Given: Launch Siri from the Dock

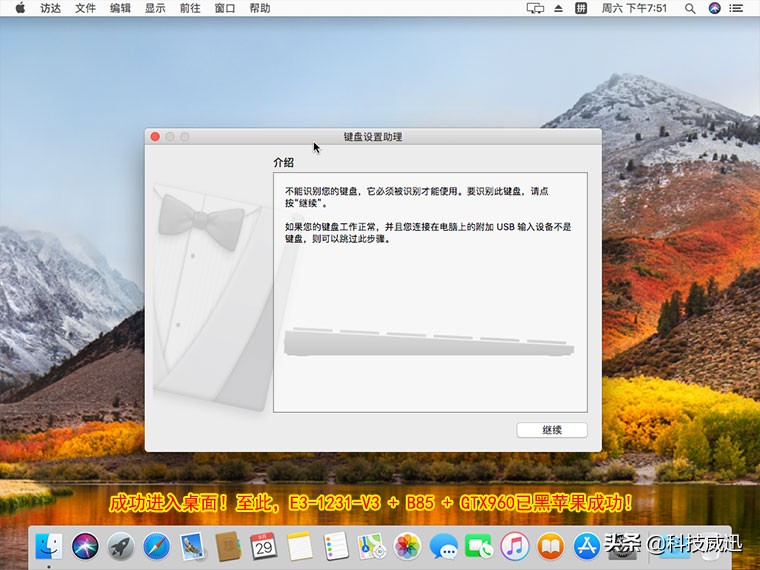Looking at the screenshot, I should [x=85, y=546].
